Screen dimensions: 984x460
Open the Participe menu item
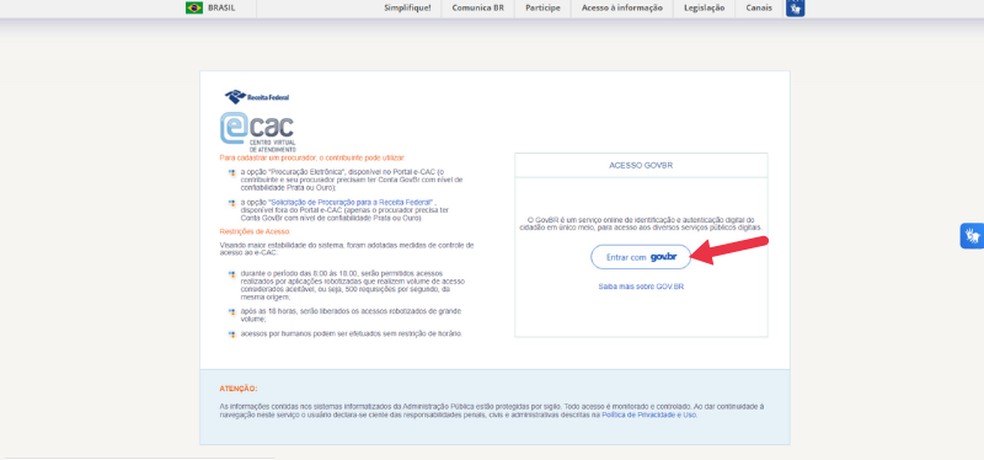[x=543, y=8]
